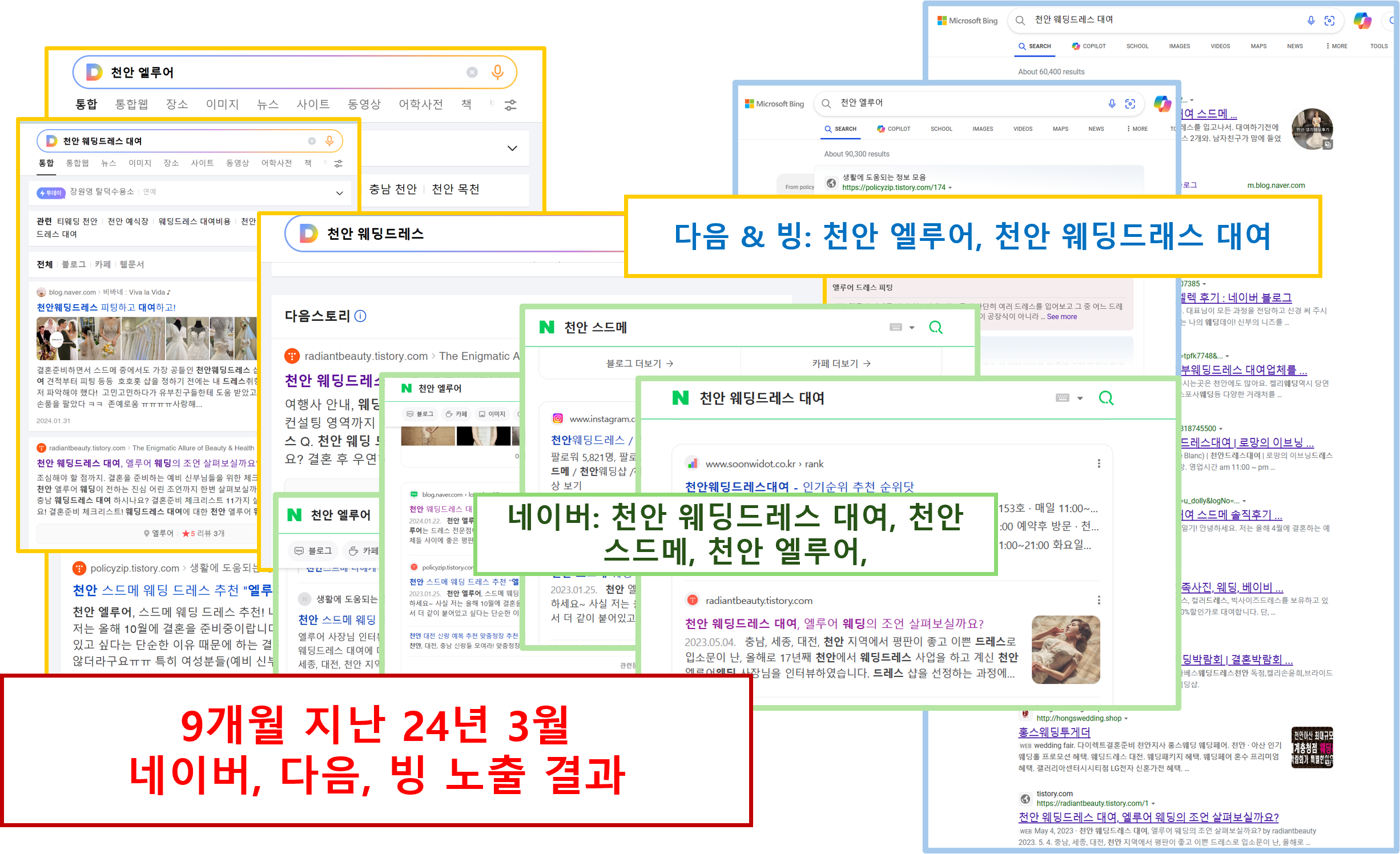Screen dimensions: 1400x854
Task: Click the Instagram icon next to www.instagram.com
Action: [557, 418]
